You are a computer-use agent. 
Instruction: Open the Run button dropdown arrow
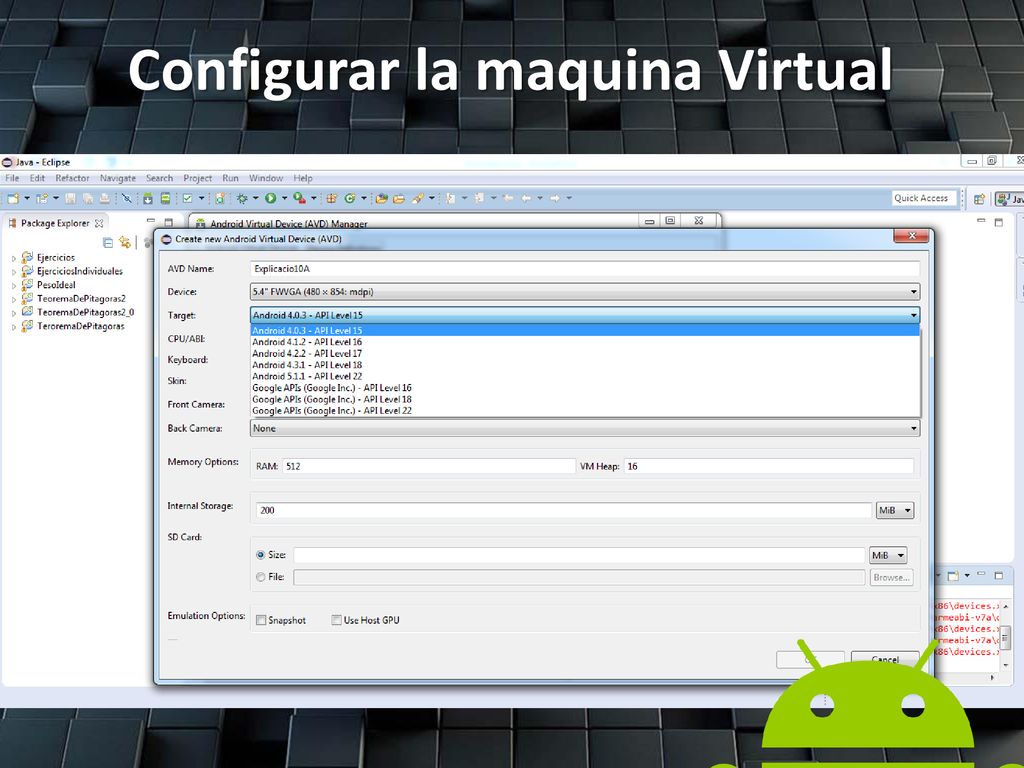tap(284, 198)
